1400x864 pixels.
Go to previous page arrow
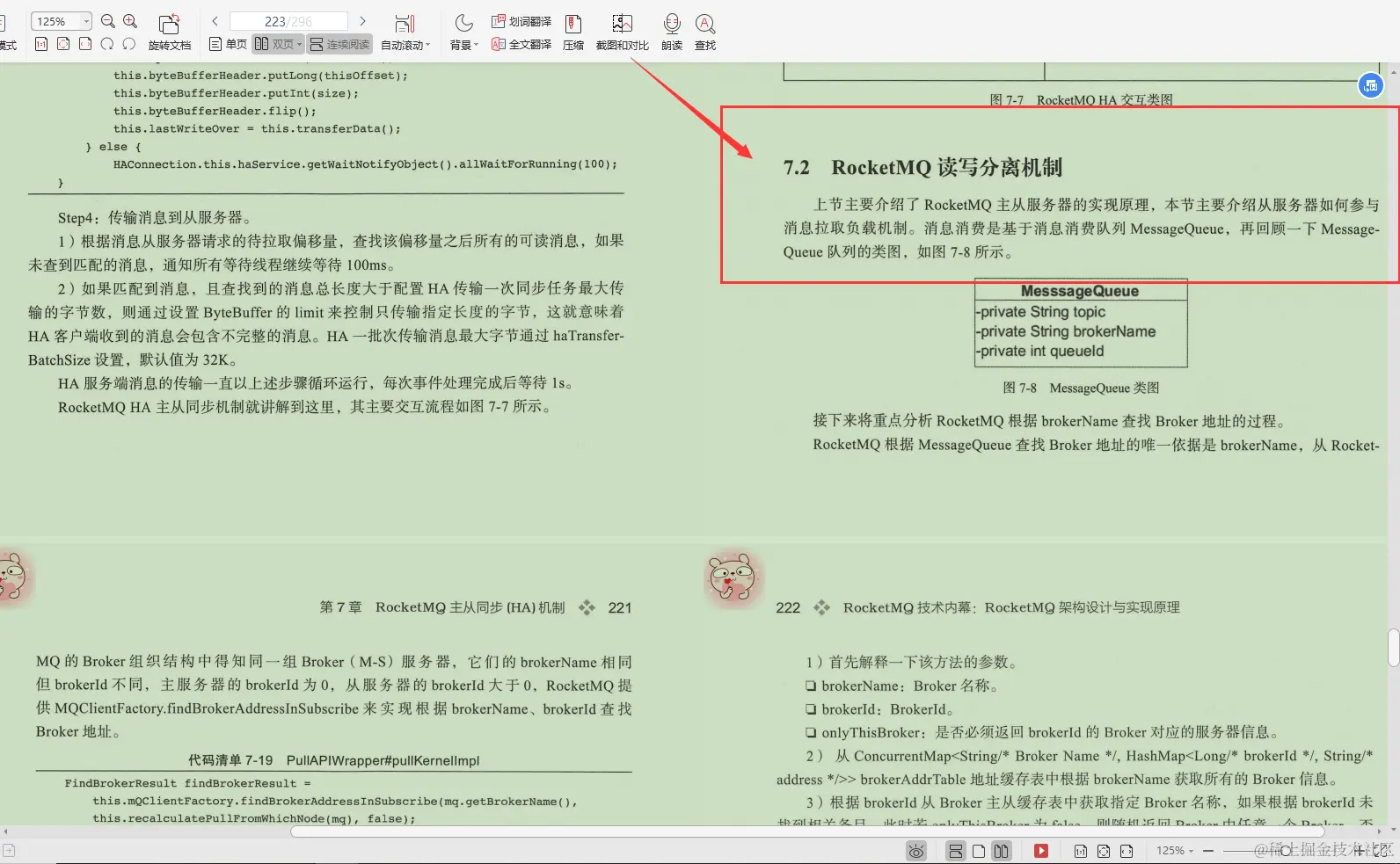[x=215, y=21]
